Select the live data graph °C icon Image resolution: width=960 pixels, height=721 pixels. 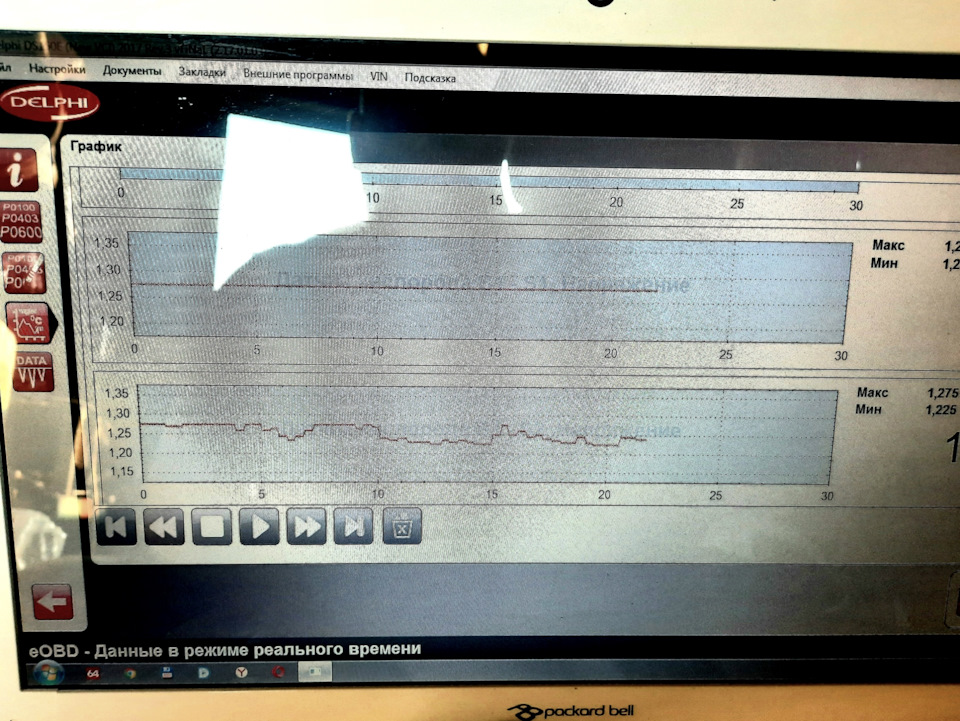(x=29, y=322)
